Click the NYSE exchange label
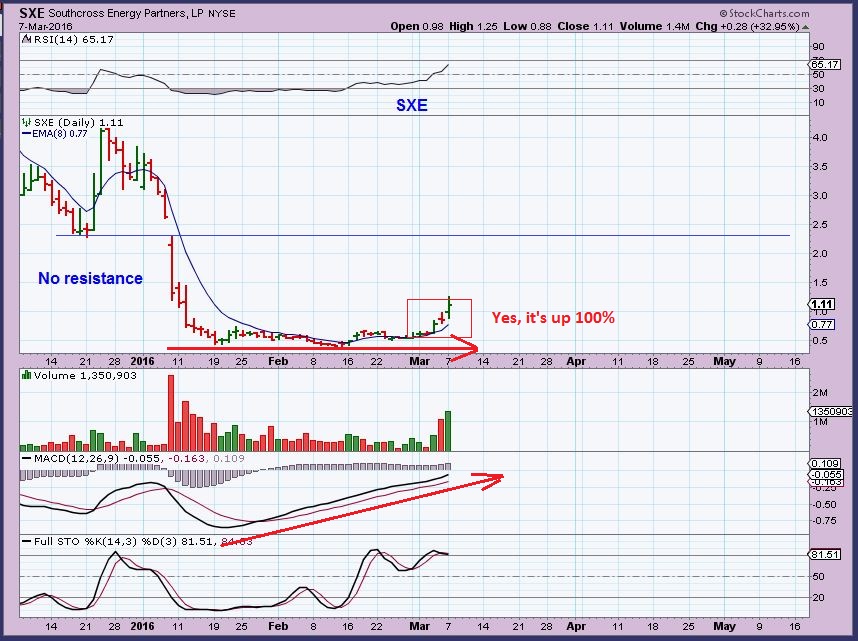858x641 pixels. pos(222,14)
